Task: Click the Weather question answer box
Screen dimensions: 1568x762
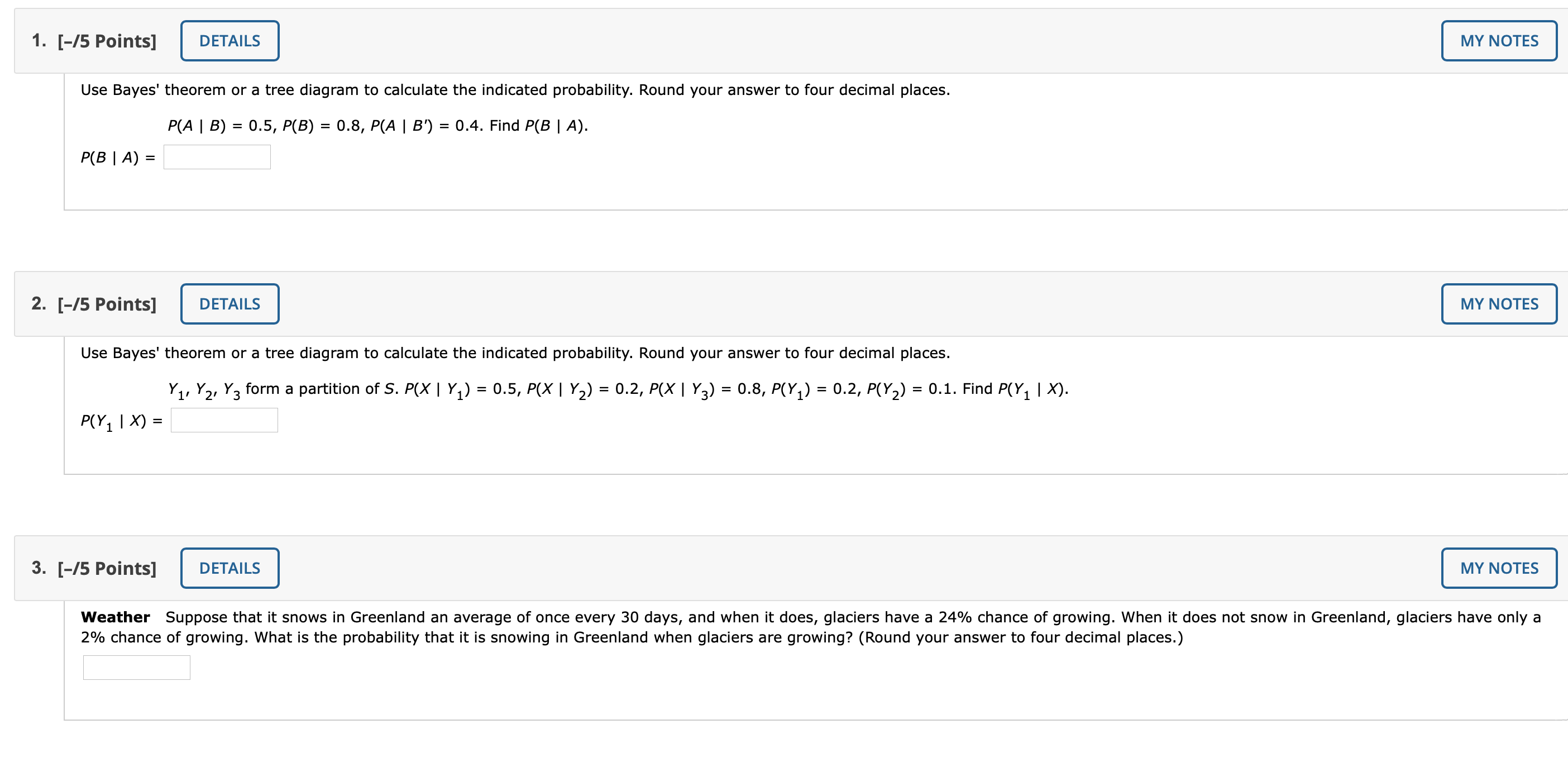Action: (136, 668)
